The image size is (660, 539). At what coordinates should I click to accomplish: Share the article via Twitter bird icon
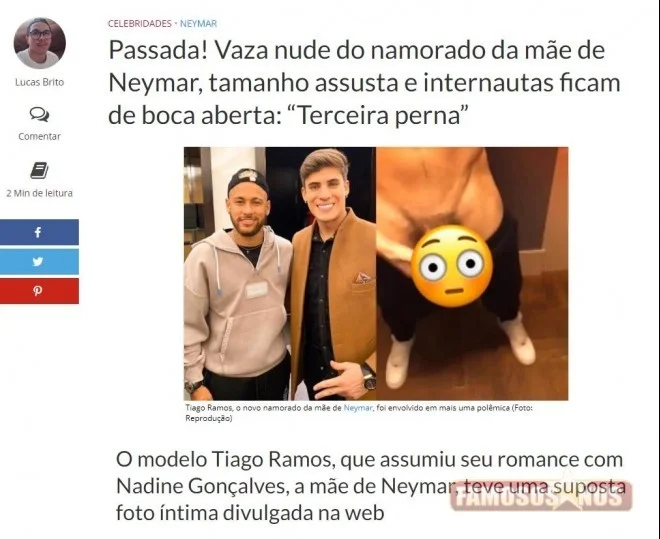[38, 261]
